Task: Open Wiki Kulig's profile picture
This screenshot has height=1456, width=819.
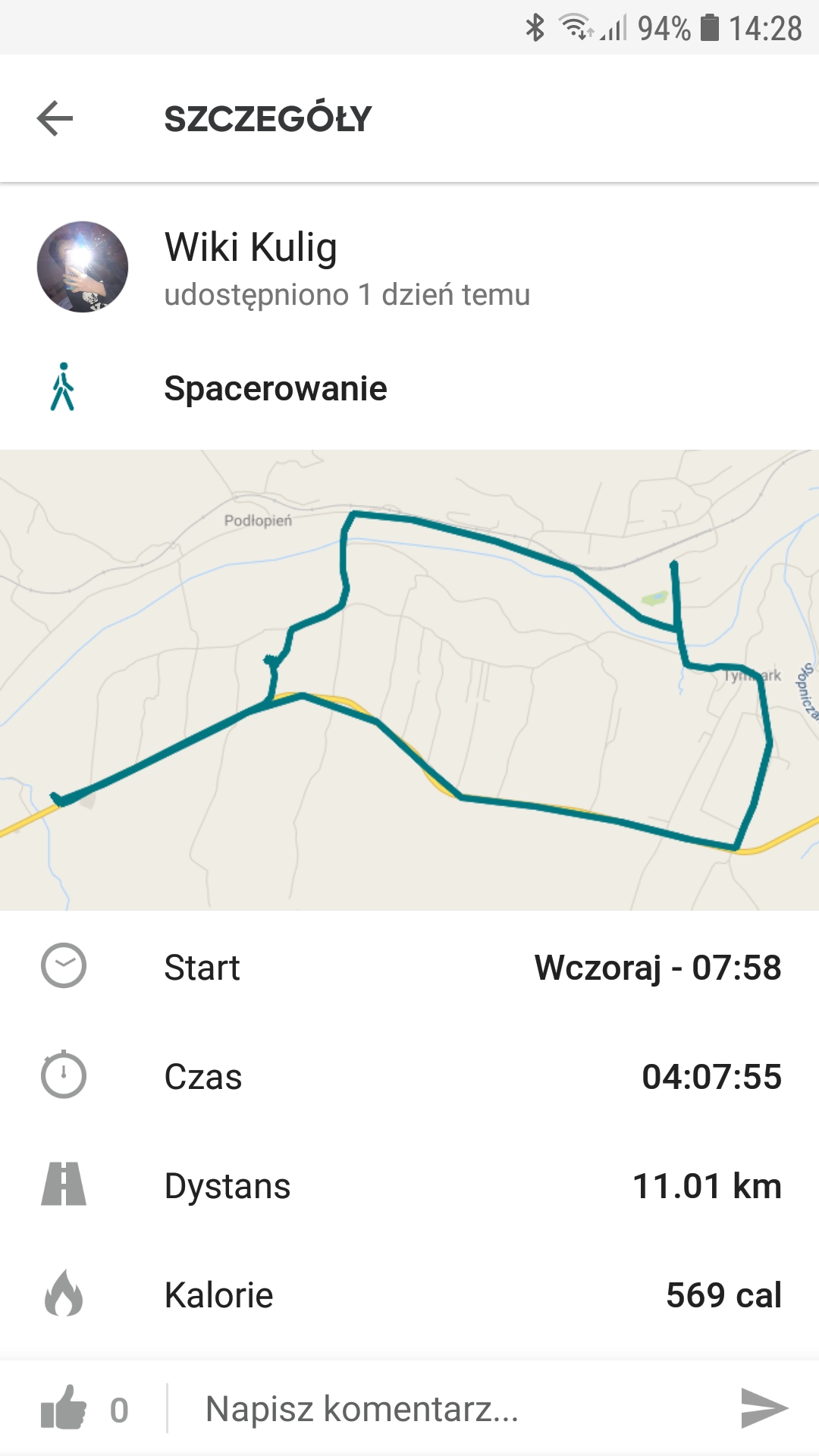Action: point(83,267)
